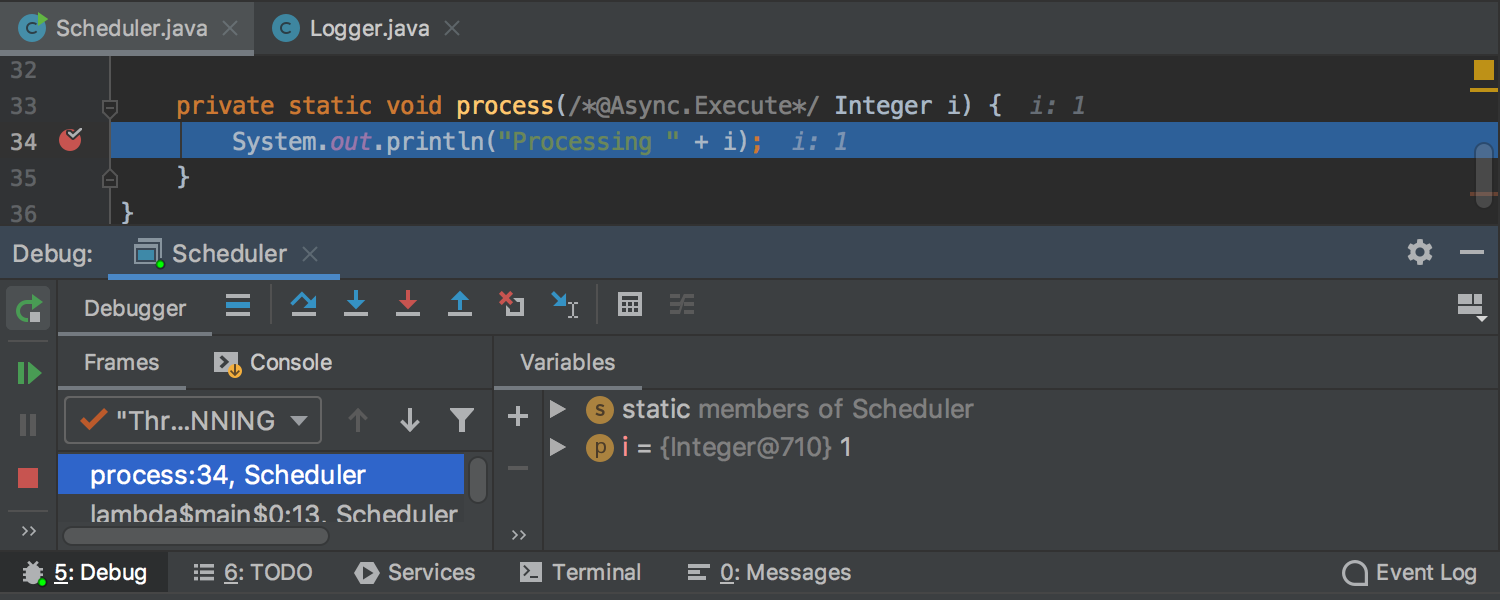Click the Step Into icon
1500x600 pixels.
356,305
